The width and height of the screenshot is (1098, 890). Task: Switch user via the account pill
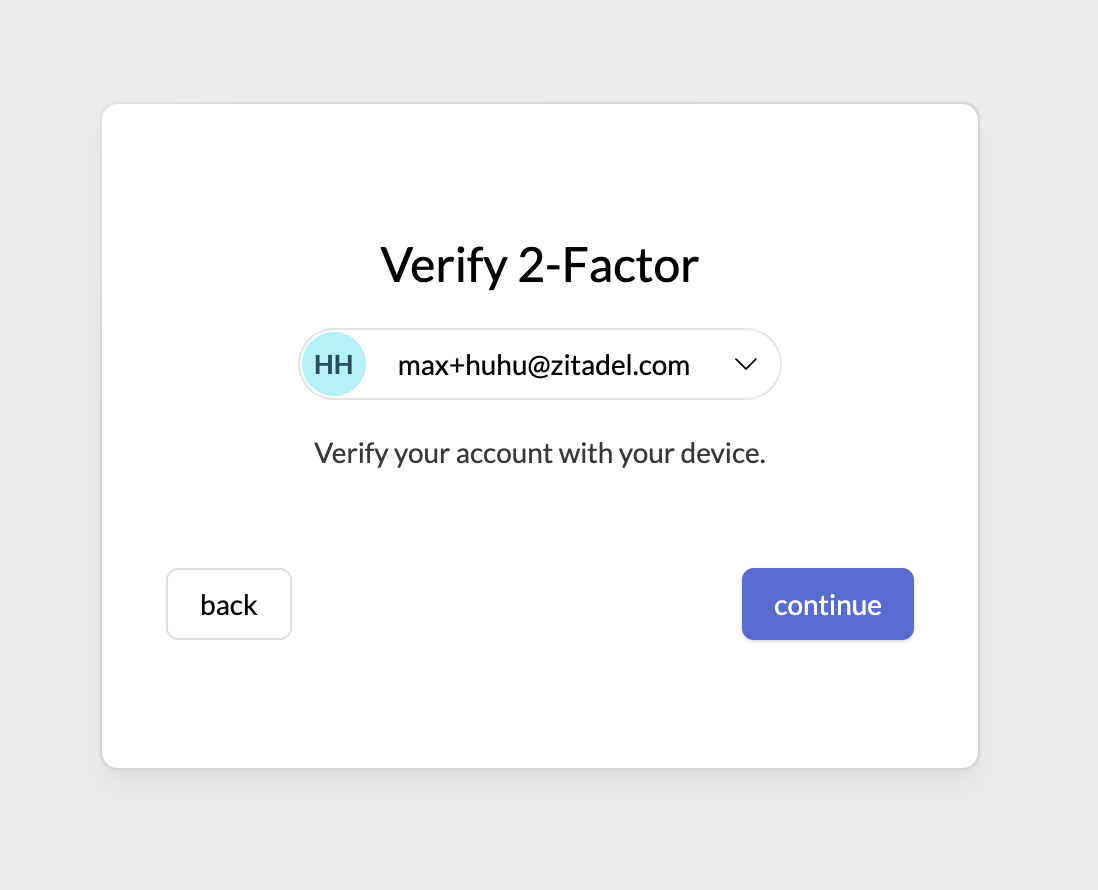click(540, 364)
